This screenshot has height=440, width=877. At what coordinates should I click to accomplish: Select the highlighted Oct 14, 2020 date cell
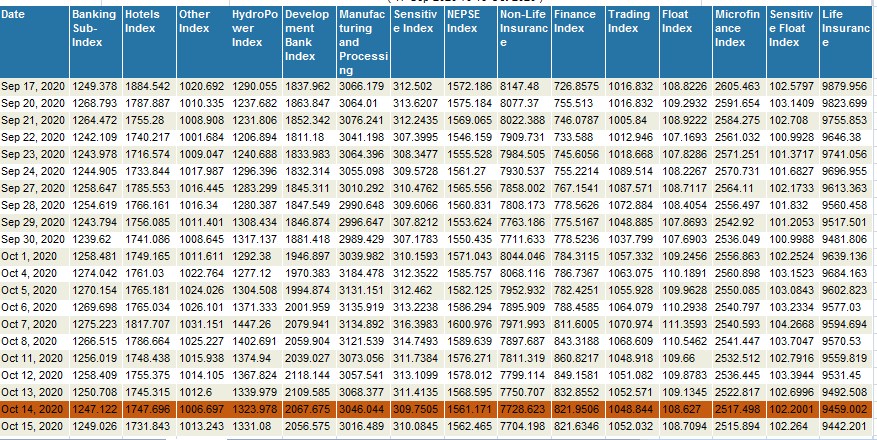(33, 410)
